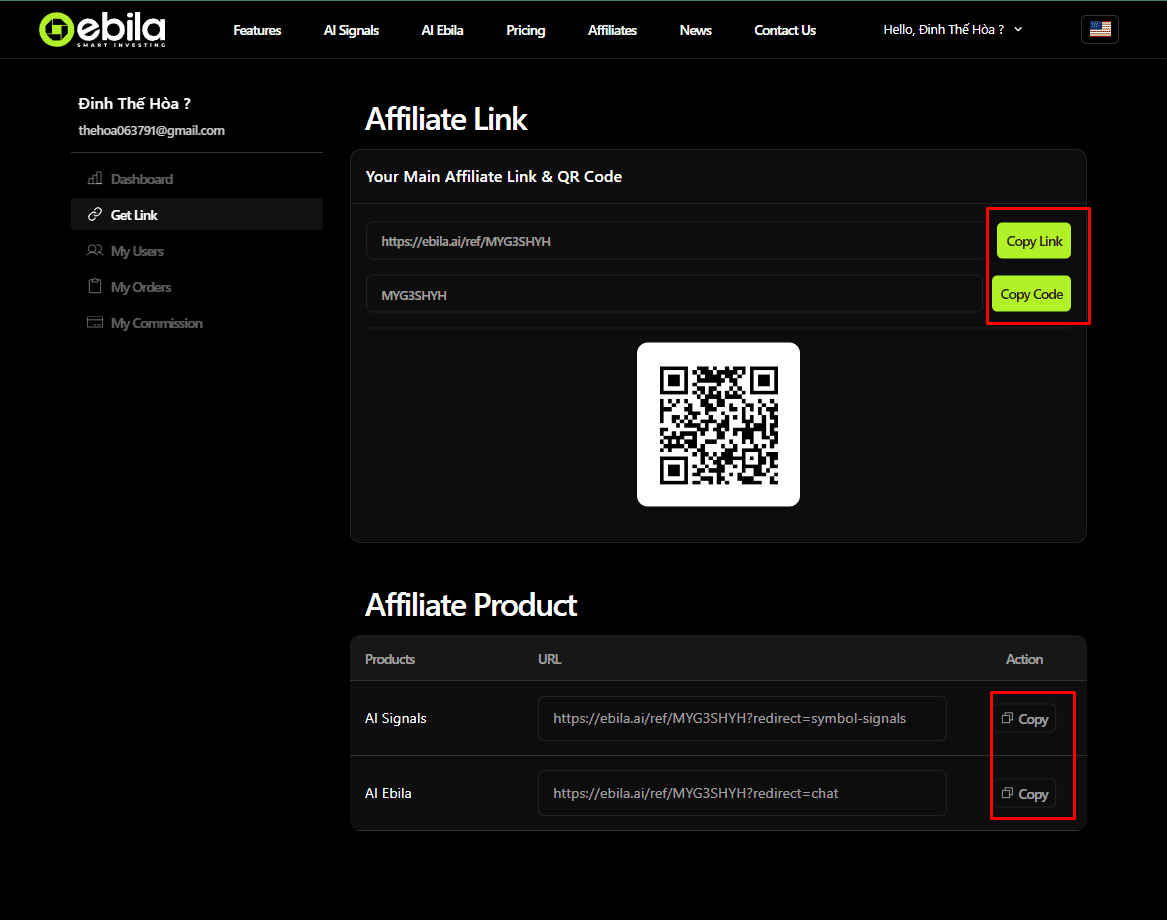Navigate to Contact Us in top bar
Image resolution: width=1167 pixels, height=920 pixels.
click(x=784, y=30)
